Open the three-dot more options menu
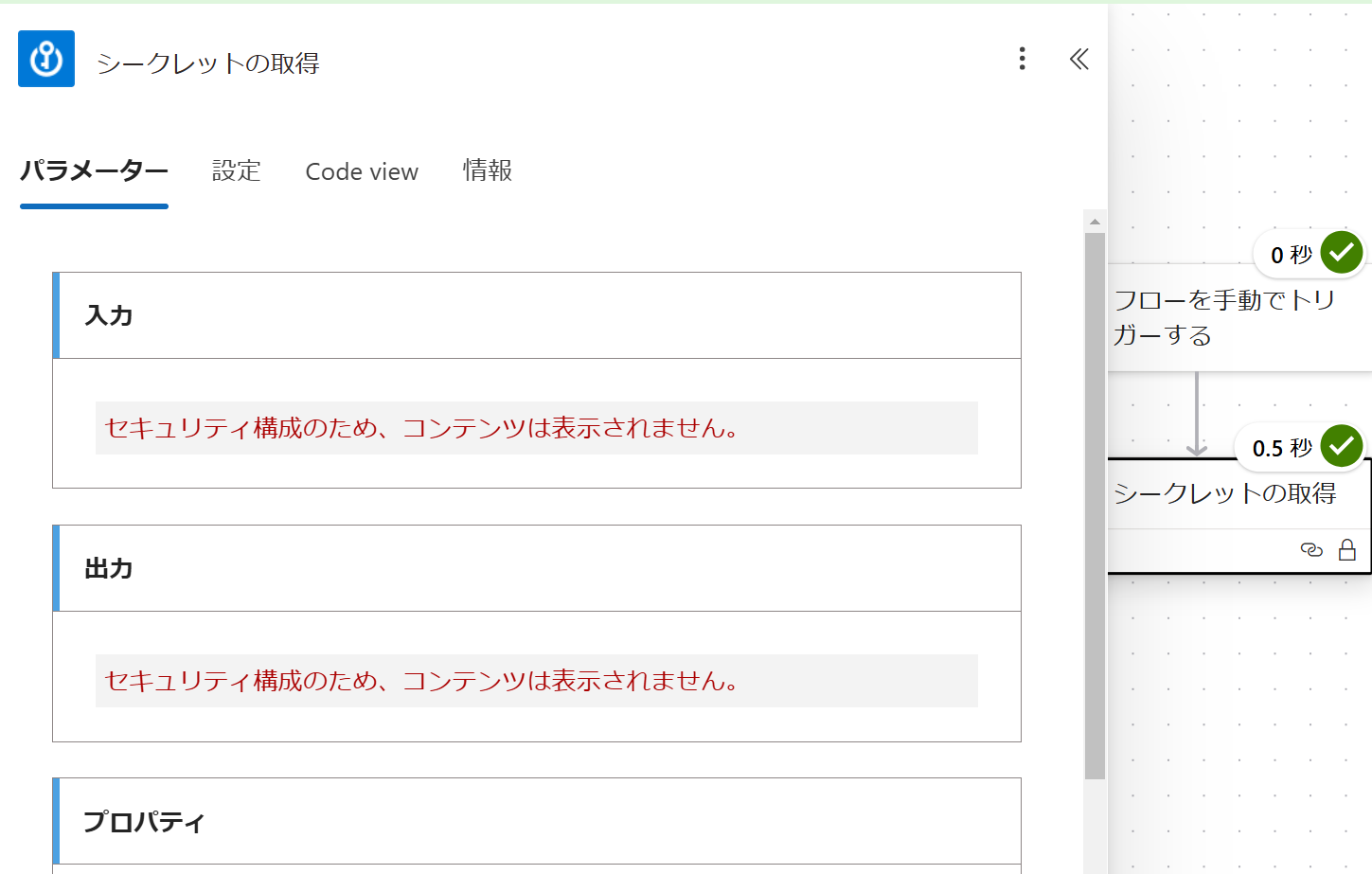The width and height of the screenshot is (1372, 874). point(1022,59)
